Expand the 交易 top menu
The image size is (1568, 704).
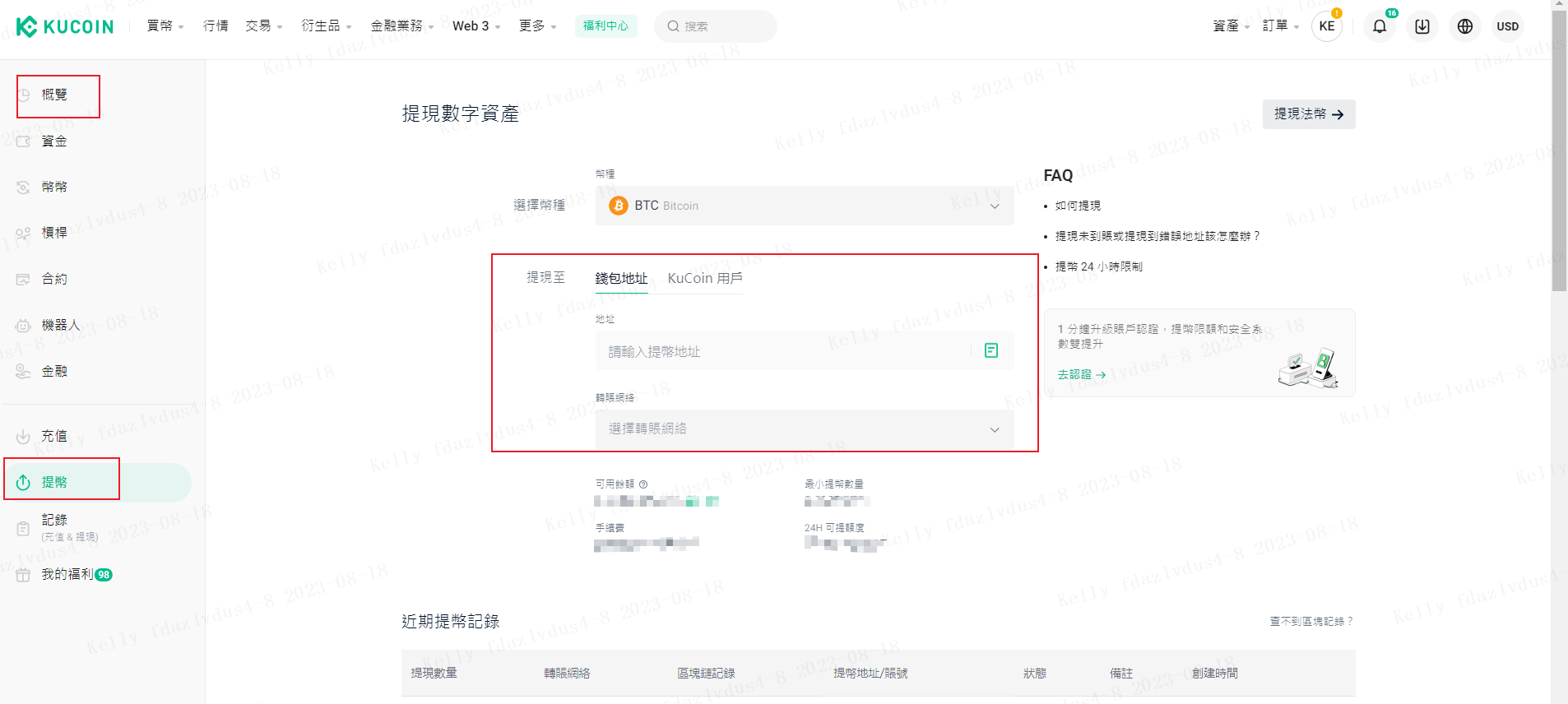click(x=263, y=26)
